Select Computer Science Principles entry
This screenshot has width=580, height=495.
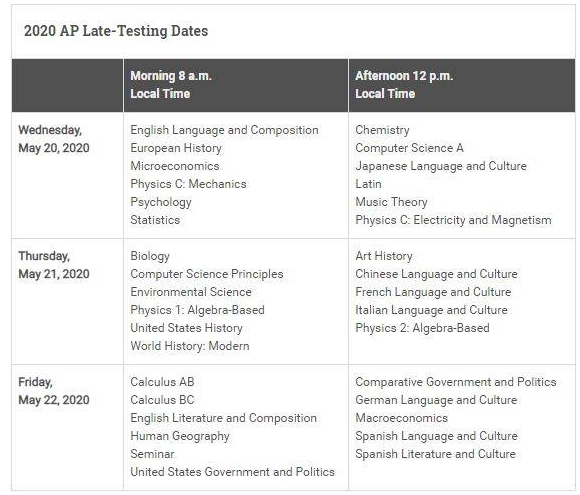[207, 274]
